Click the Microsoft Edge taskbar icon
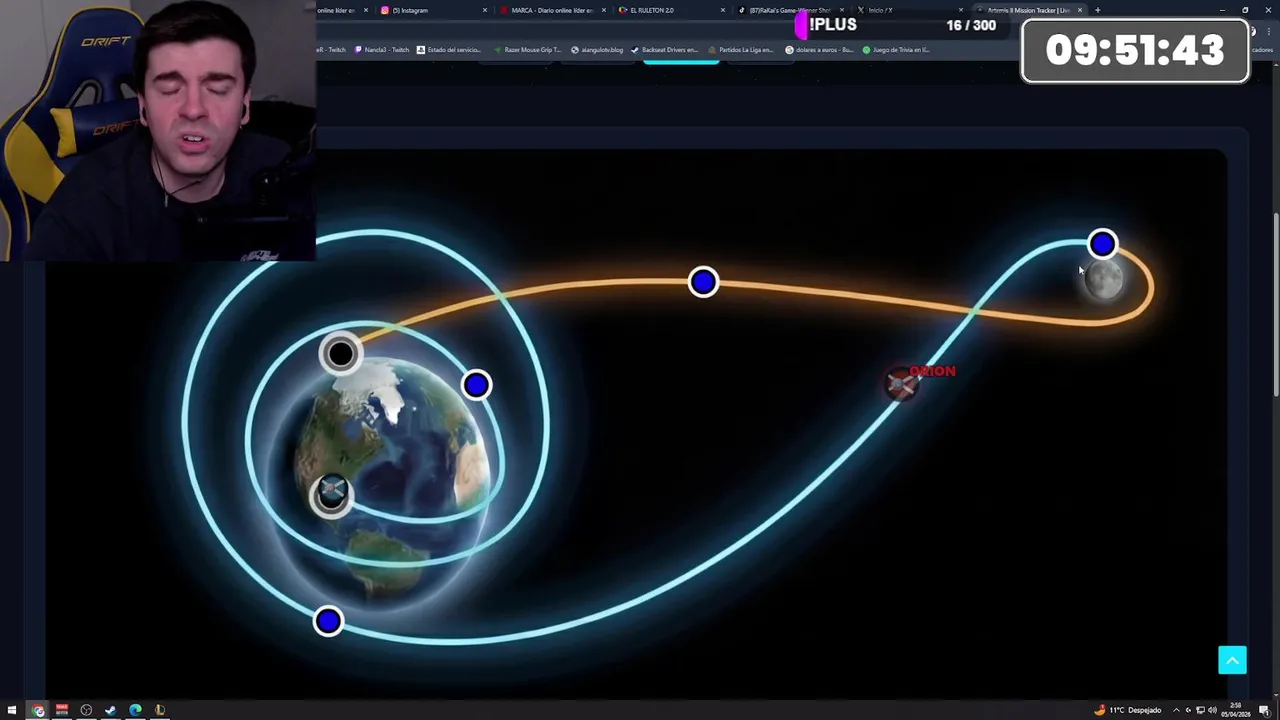The image size is (1280, 720). point(135,710)
